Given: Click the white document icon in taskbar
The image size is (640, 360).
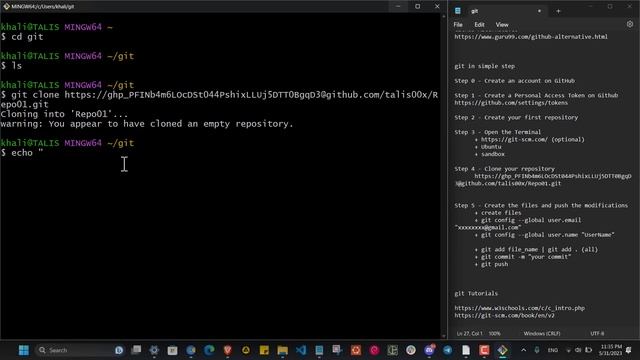Looking at the screenshot, I should pos(466,350).
